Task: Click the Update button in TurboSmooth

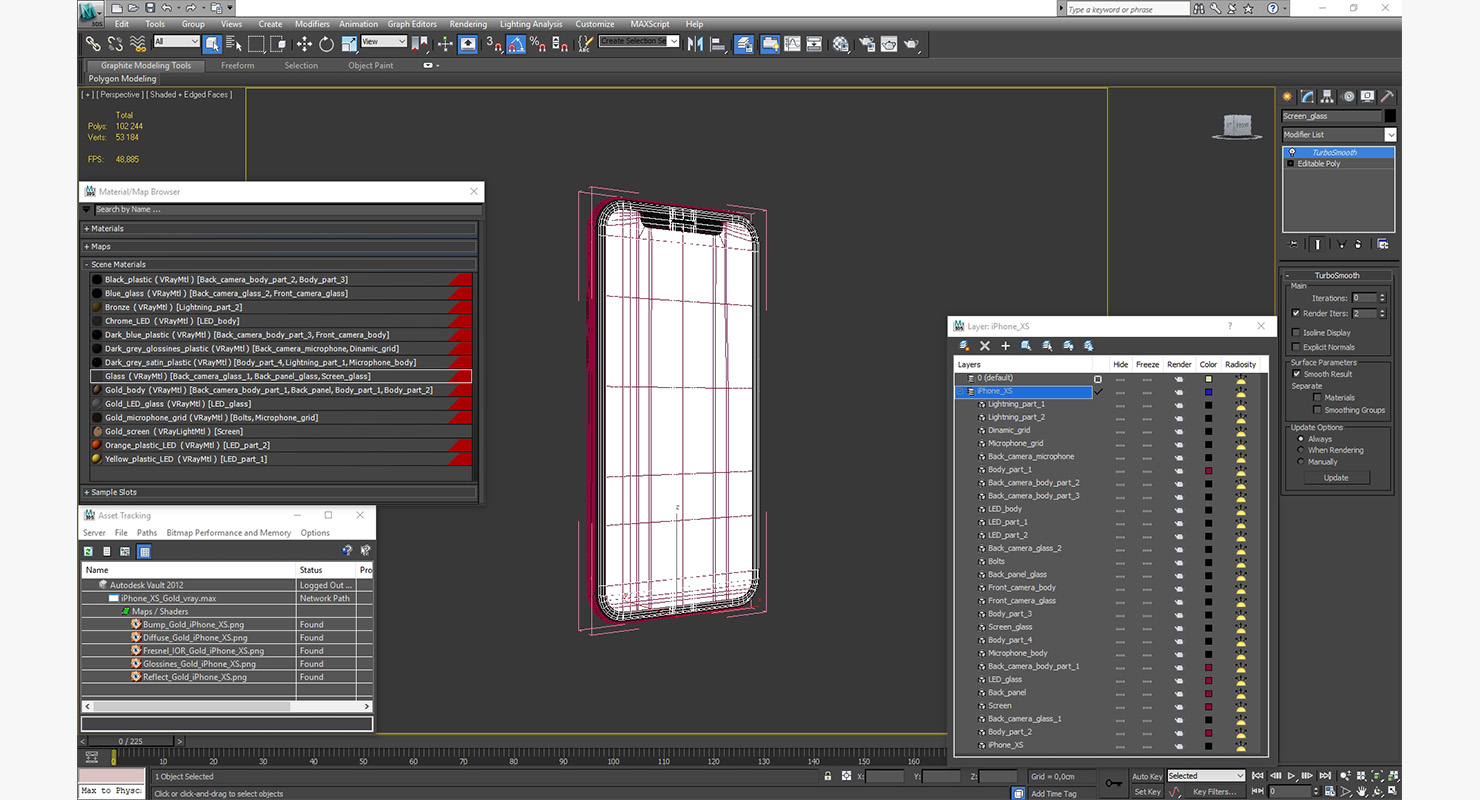Action: pos(1336,478)
